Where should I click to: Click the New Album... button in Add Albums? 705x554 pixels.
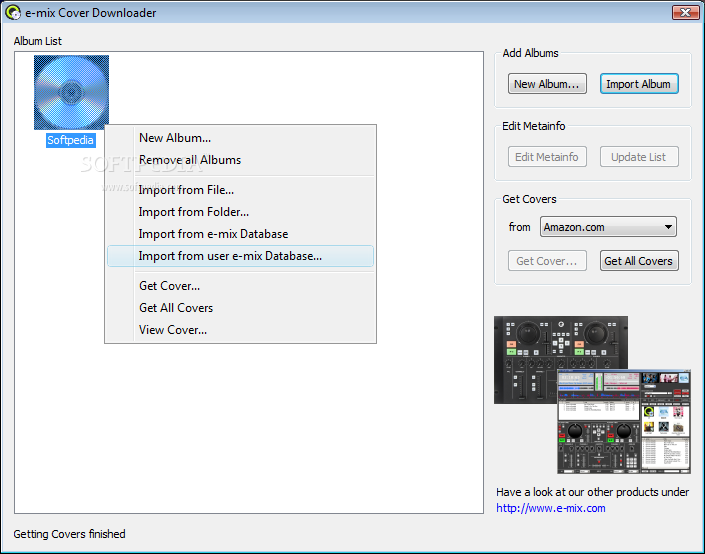[547, 84]
